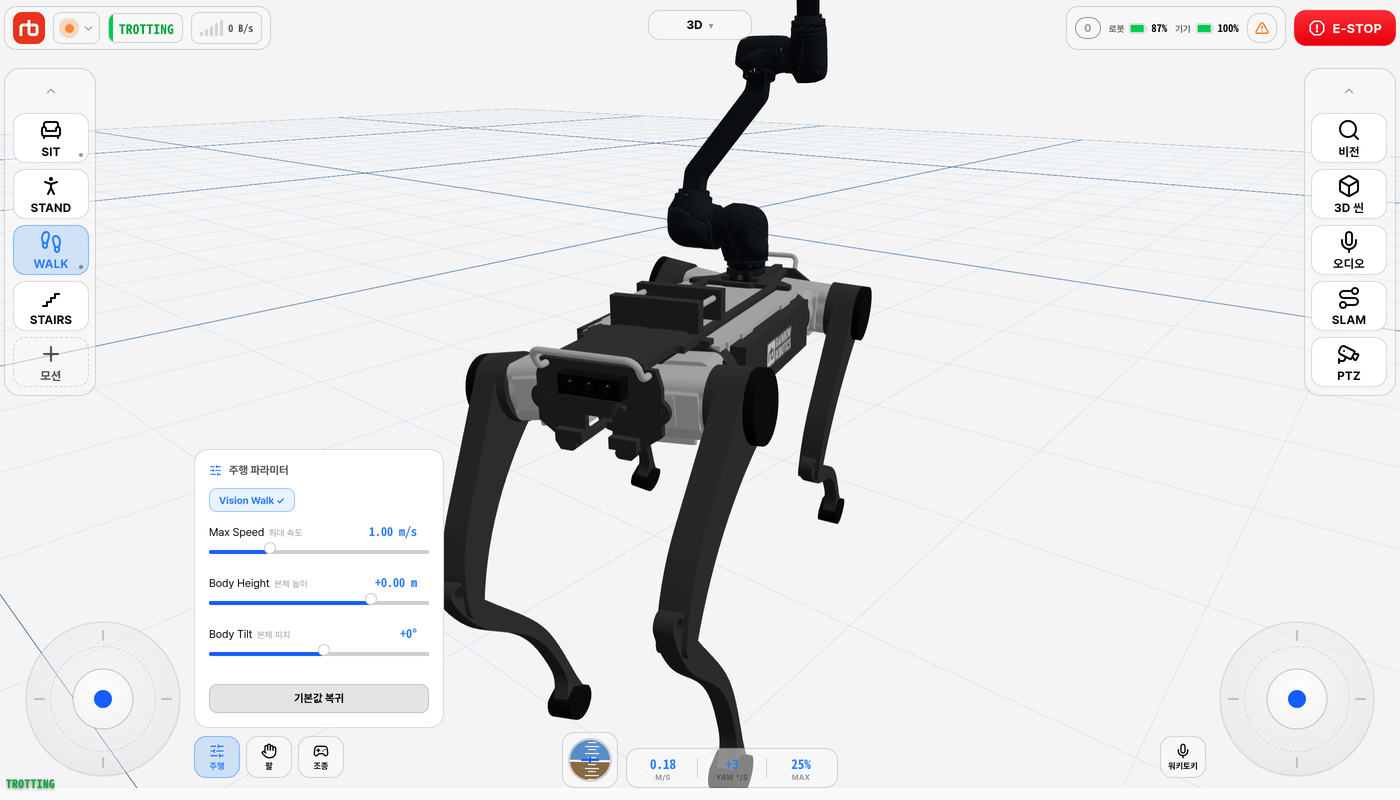This screenshot has height=800, width=1400.
Task: Click the right joystick blue knob
Action: click(1297, 699)
